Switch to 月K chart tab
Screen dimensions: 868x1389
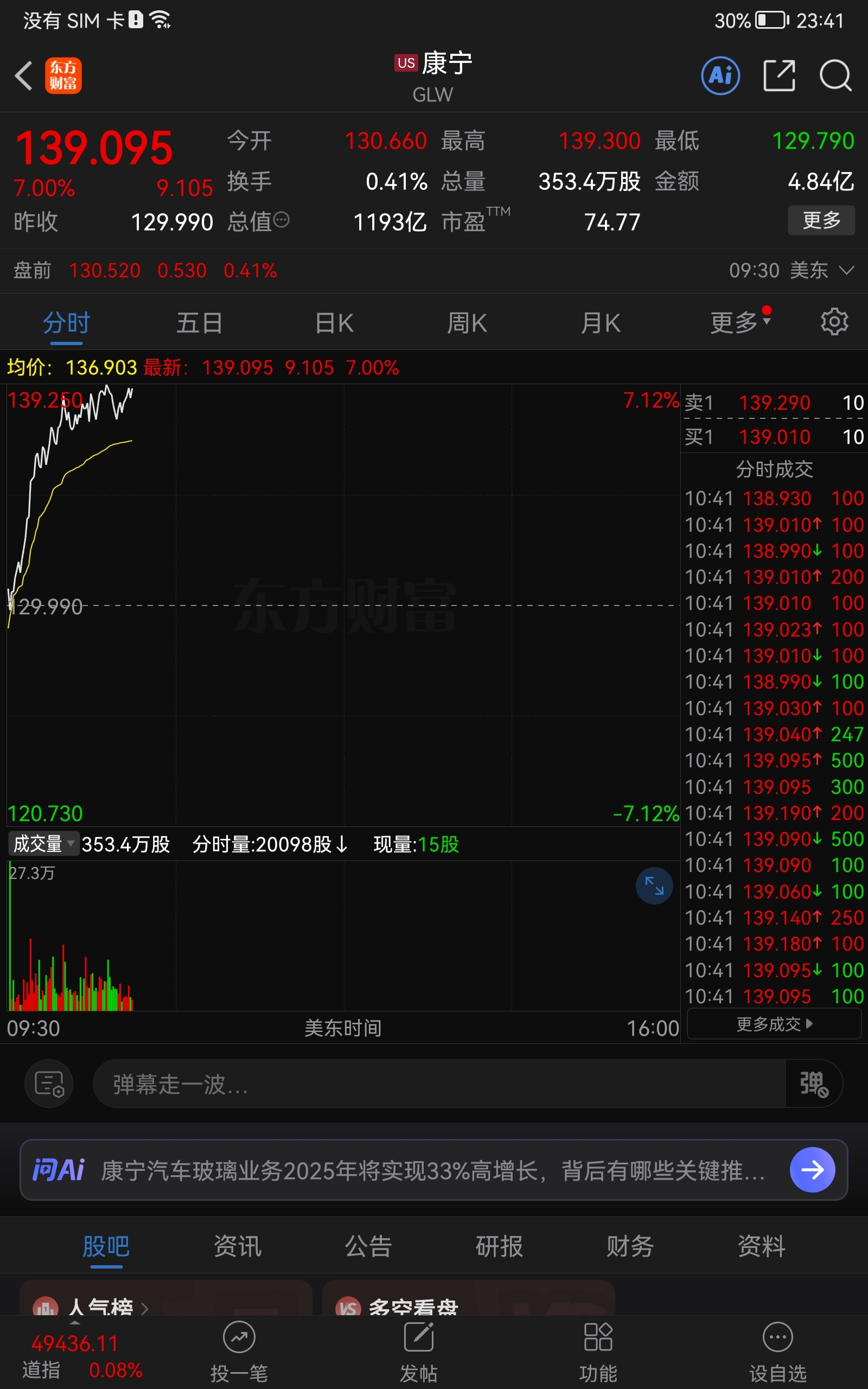[x=601, y=323]
